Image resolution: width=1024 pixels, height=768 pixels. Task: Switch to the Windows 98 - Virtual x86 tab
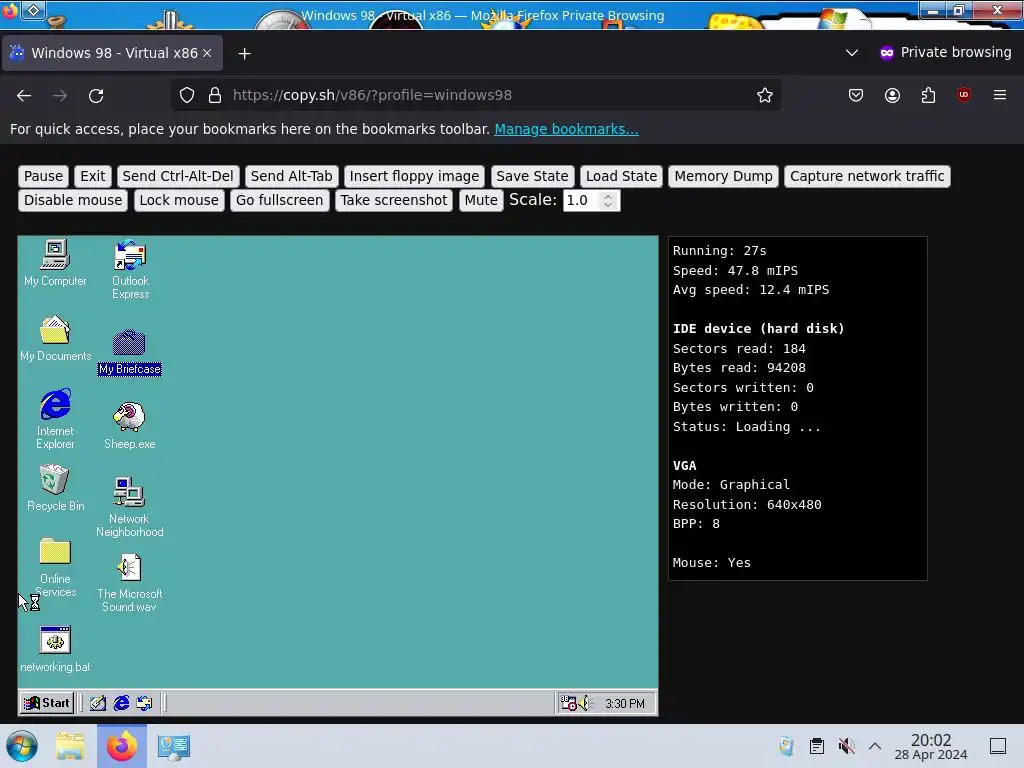[x=112, y=53]
